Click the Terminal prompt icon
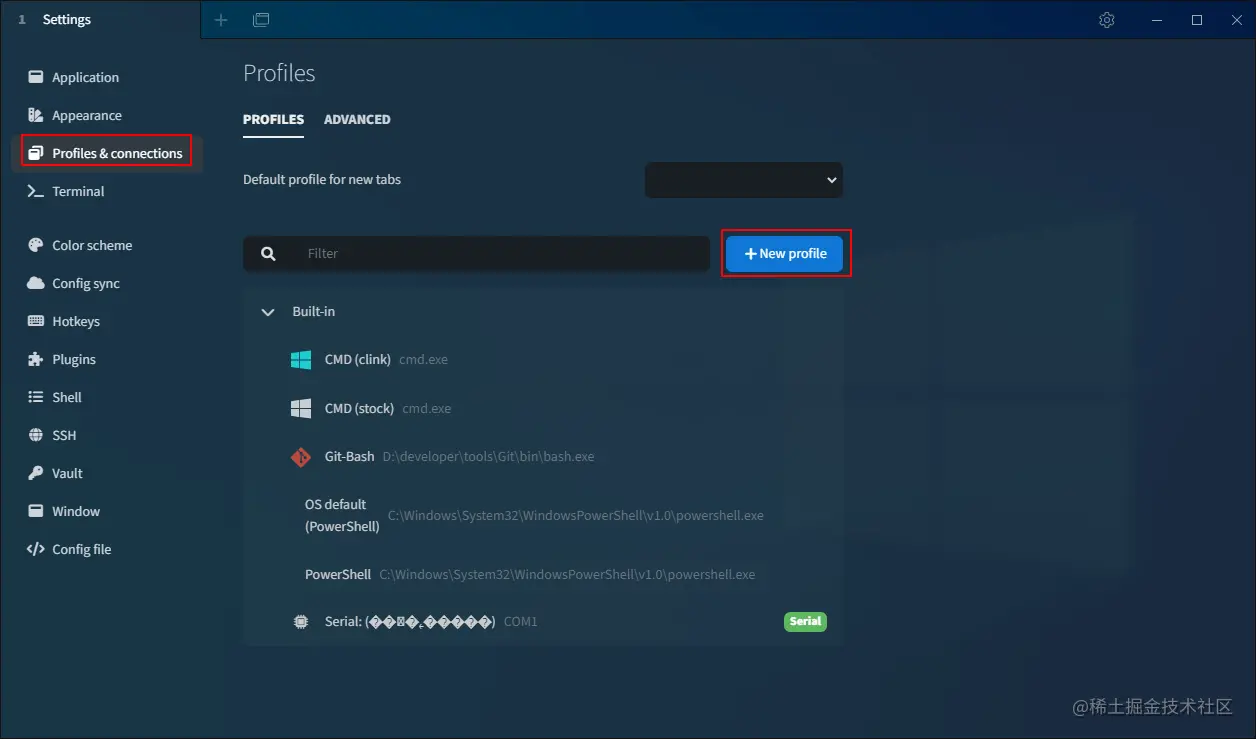Screen dimensions: 1256x739 pyautogui.click(x=35, y=191)
